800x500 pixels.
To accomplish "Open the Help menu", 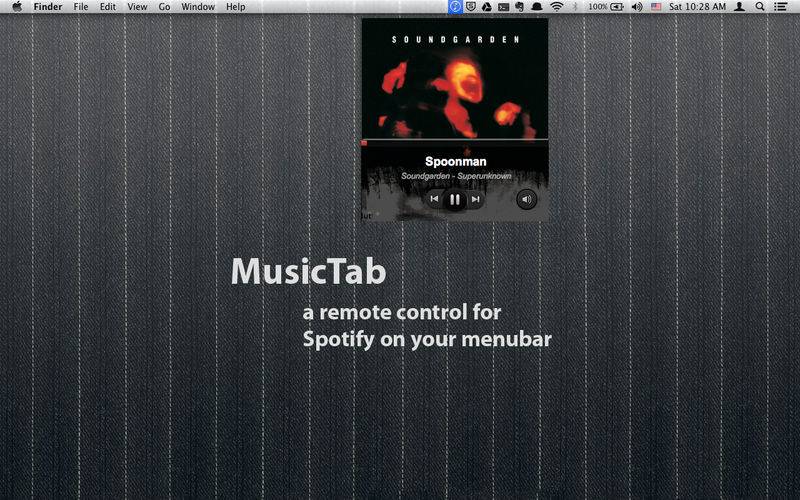I will 236,7.
